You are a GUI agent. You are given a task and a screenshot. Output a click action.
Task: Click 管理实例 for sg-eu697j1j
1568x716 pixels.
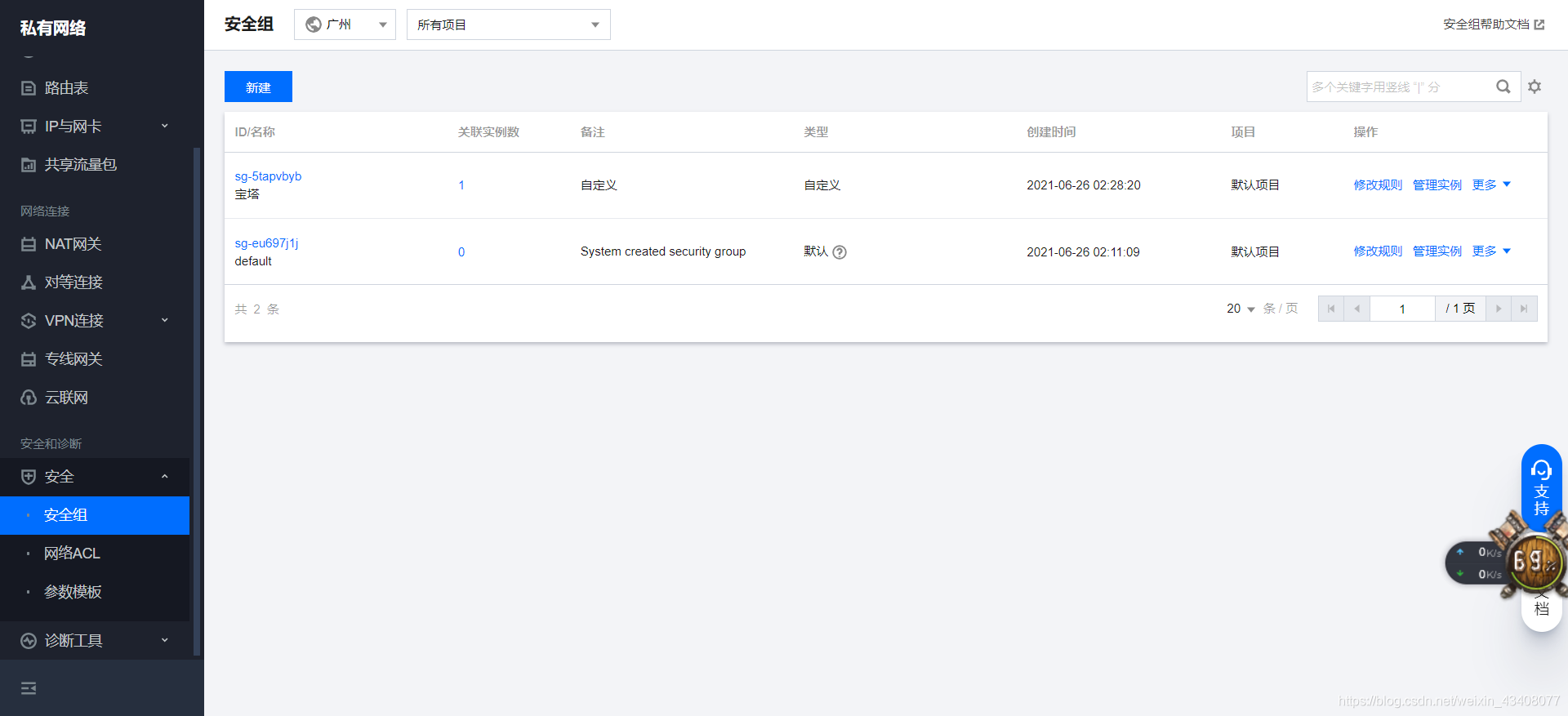(1437, 251)
